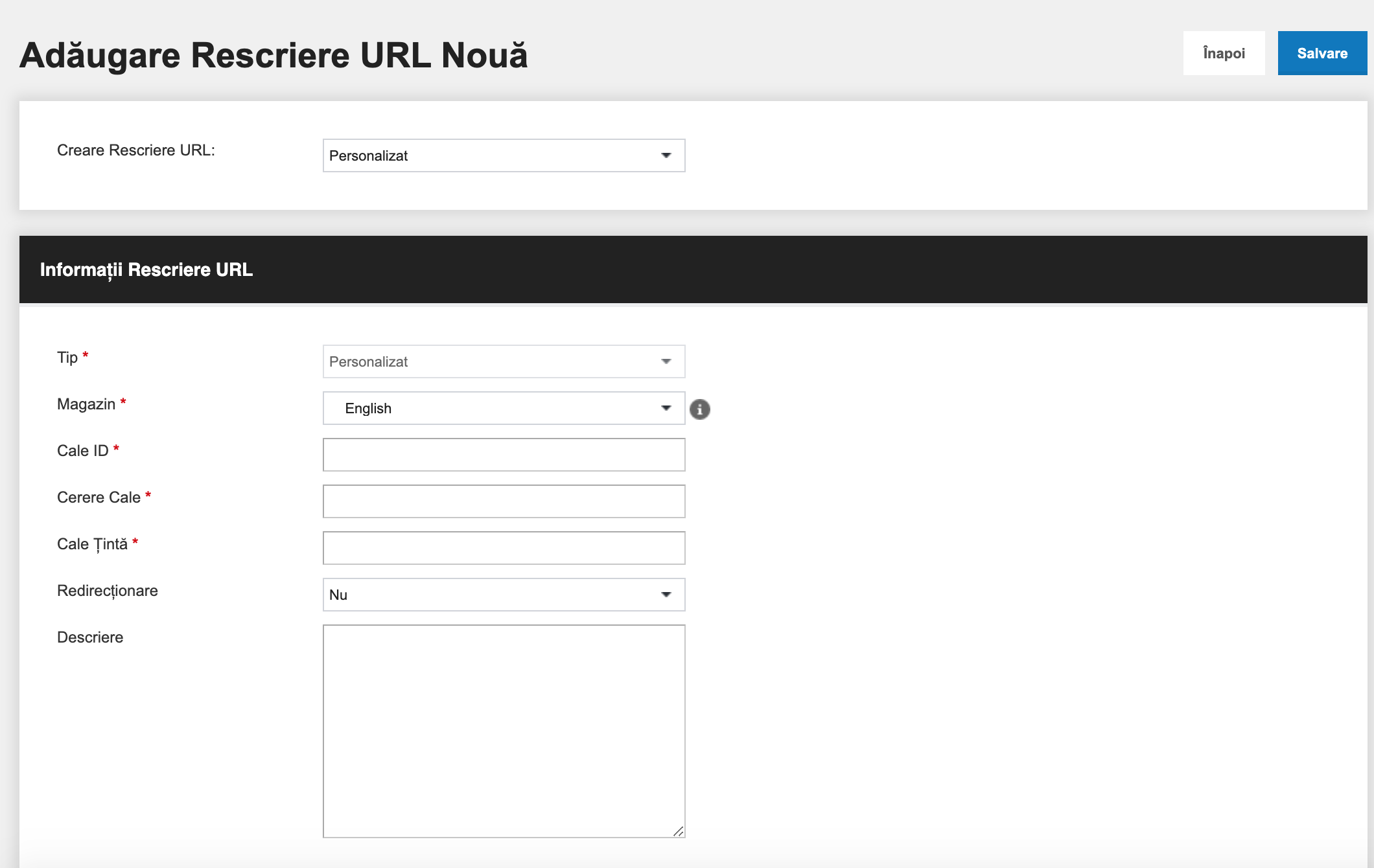Click the Cale ID field label
The height and width of the screenshot is (868, 1374).
pyautogui.click(x=83, y=451)
